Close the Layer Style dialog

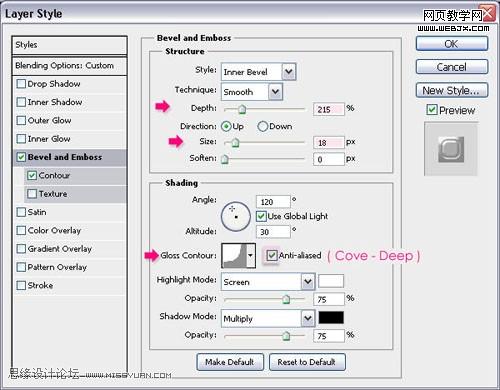(489, 13)
